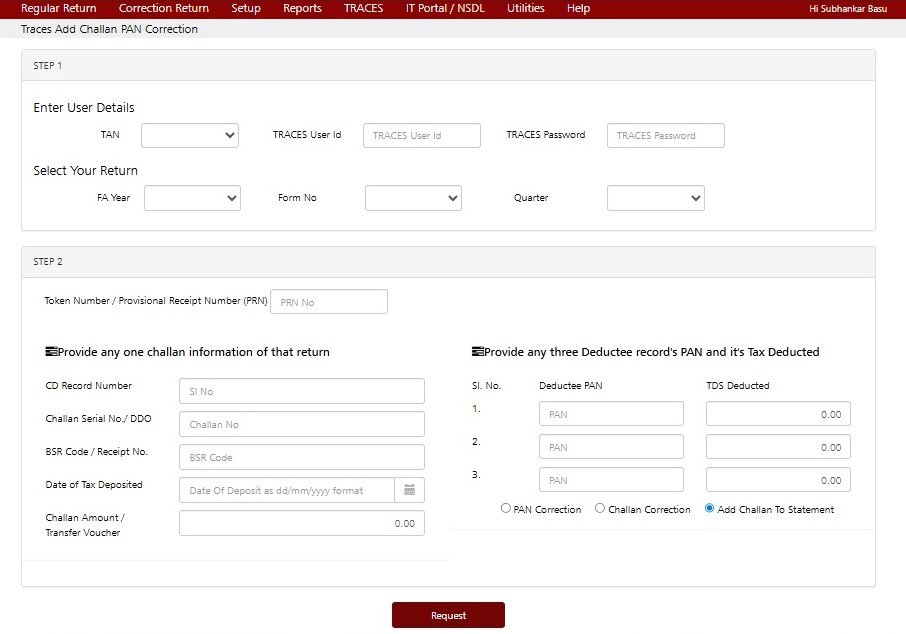Click the TRACES User Id input field
The image size is (906, 634).
[x=421, y=135]
